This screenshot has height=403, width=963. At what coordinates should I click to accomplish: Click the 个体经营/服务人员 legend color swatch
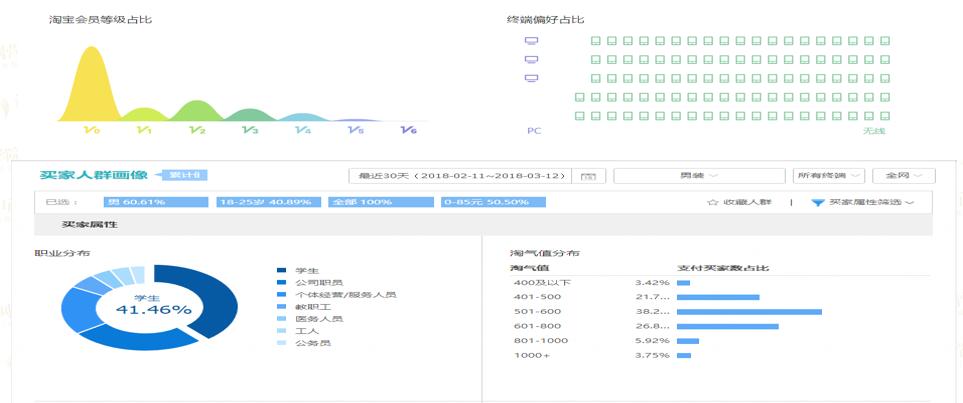pyautogui.click(x=281, y=295)
